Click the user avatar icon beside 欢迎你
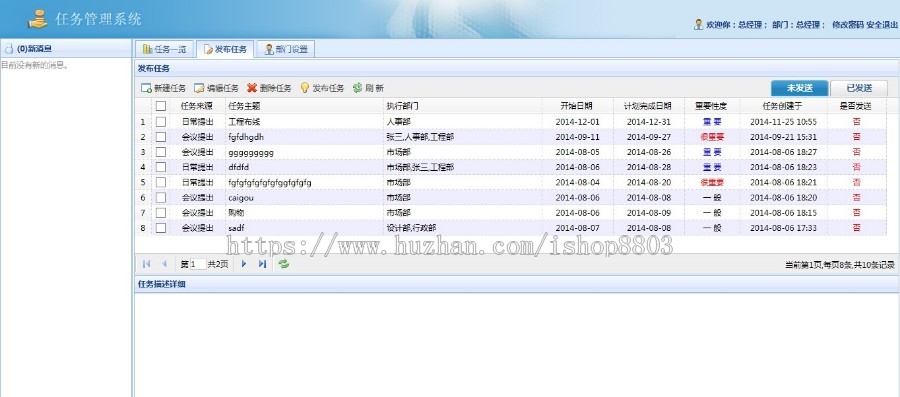The height and width of the screenshot is (397, 900). pos(699,25)
